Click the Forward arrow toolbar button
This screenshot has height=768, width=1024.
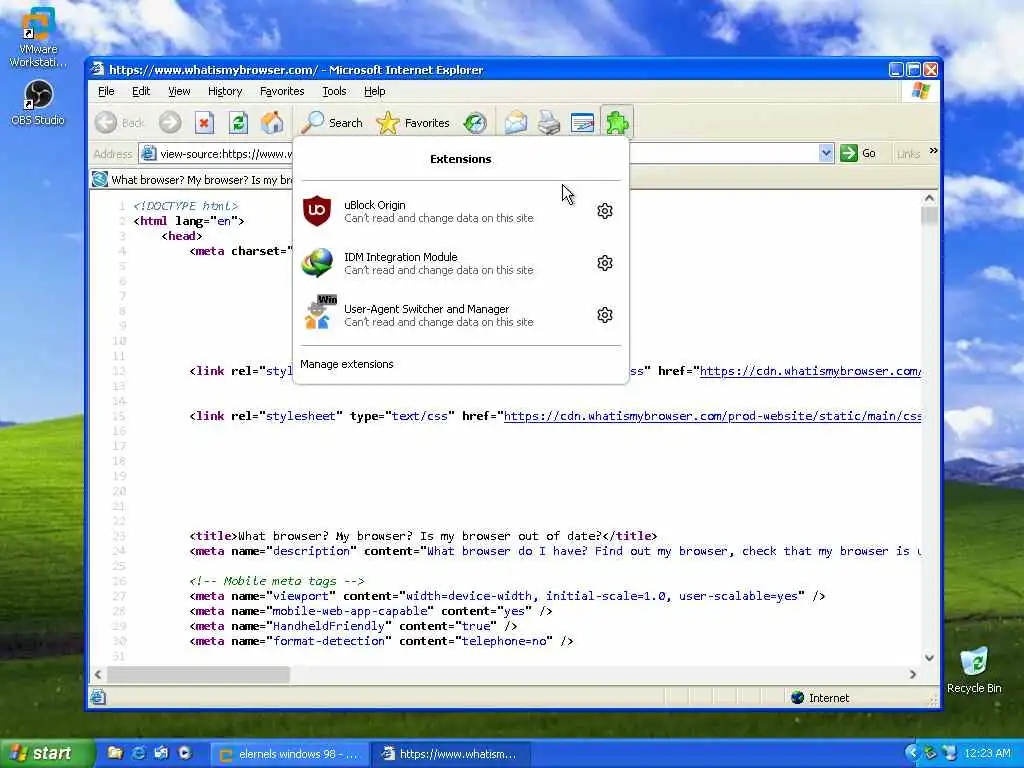tap(170, 123)
